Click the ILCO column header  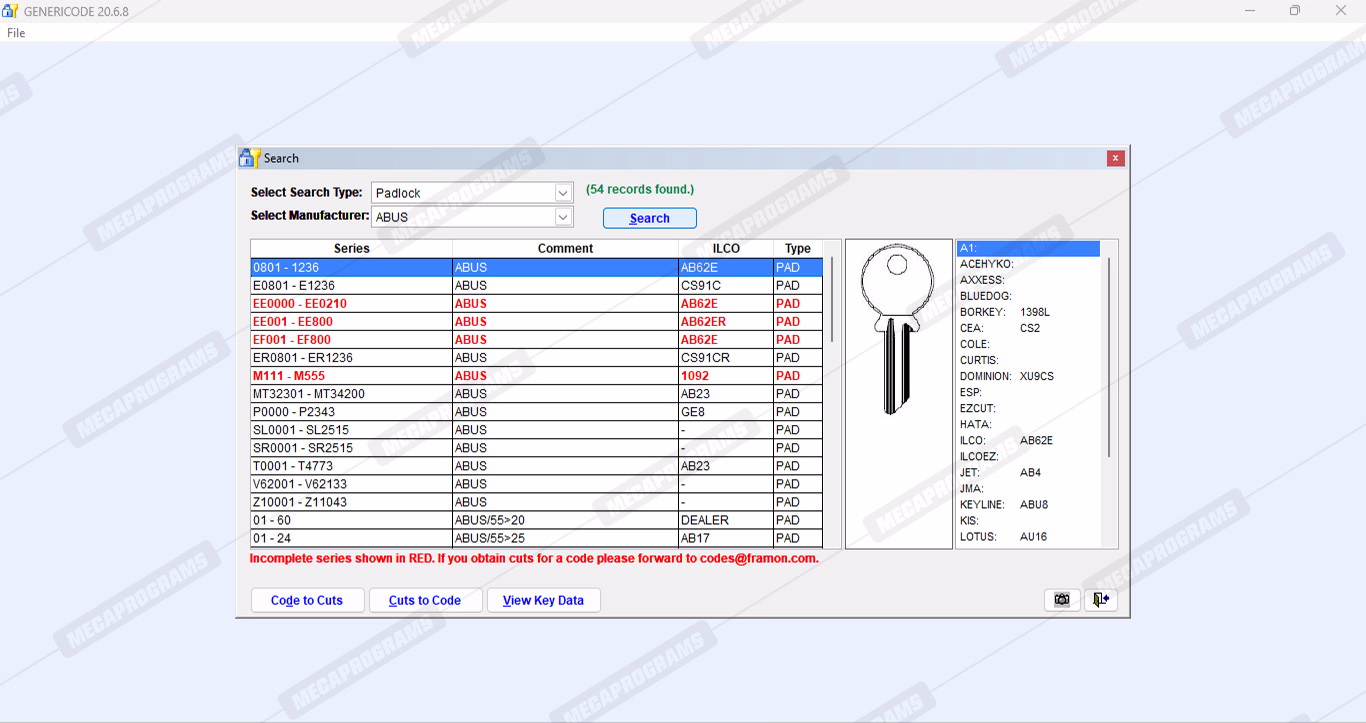[726, 248]
